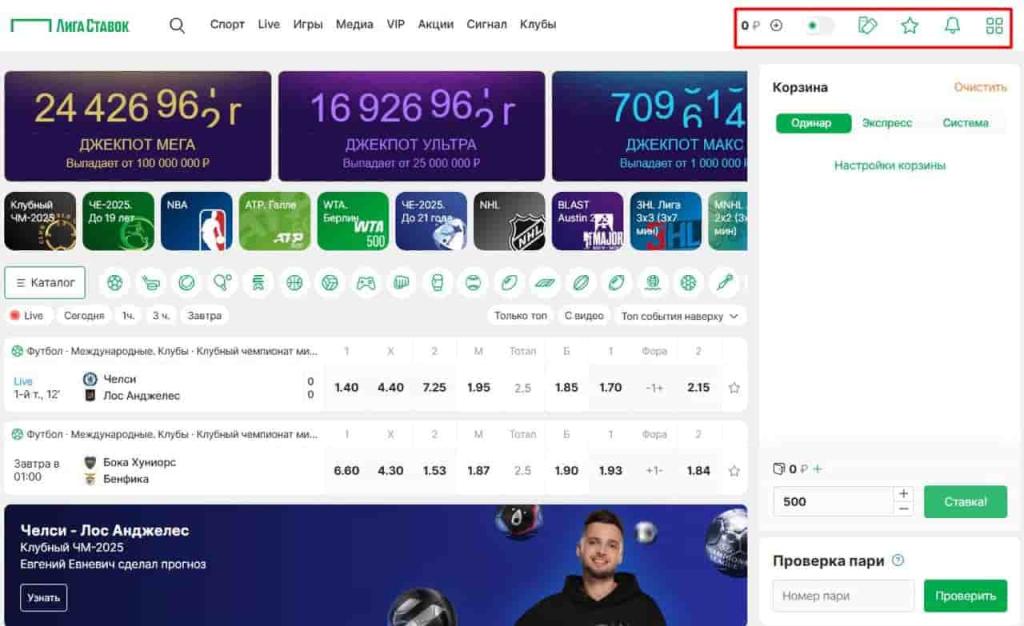Image resolution: width=1024 pixels, height=626 pixels.
Task: Open the Клубный ЧМ-2025 tile
Action: [x=40, y=221]
